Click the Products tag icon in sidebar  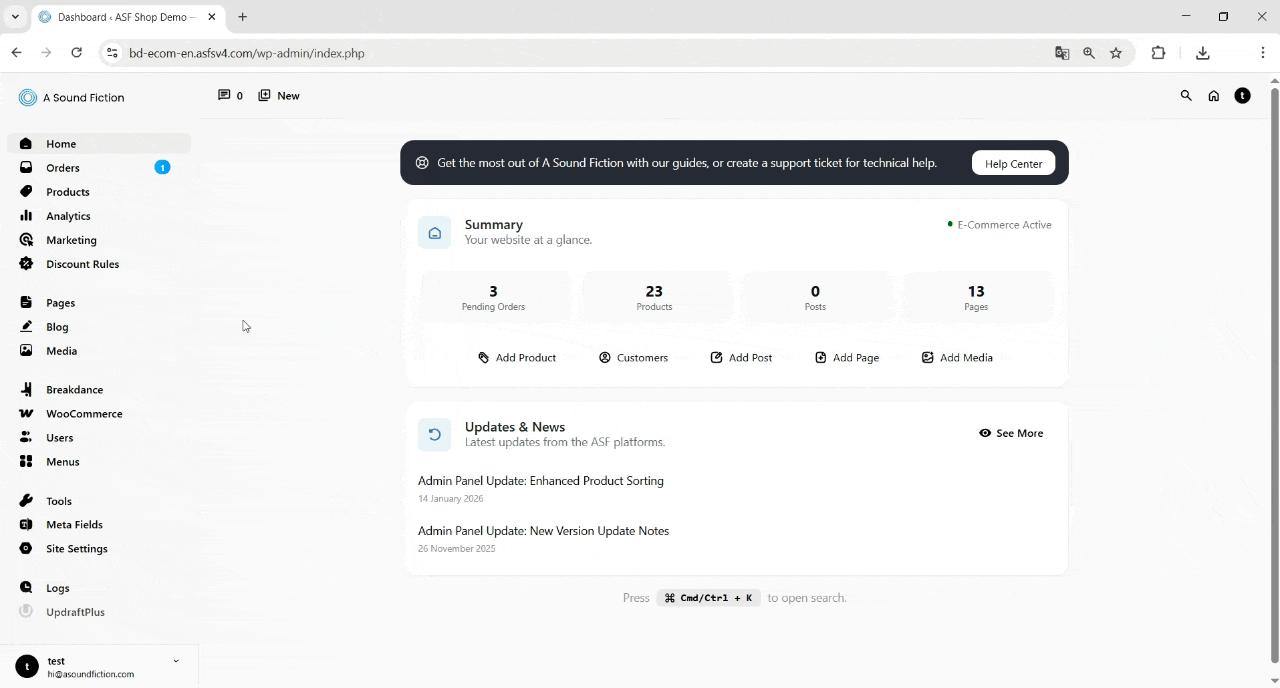point(26,192)
